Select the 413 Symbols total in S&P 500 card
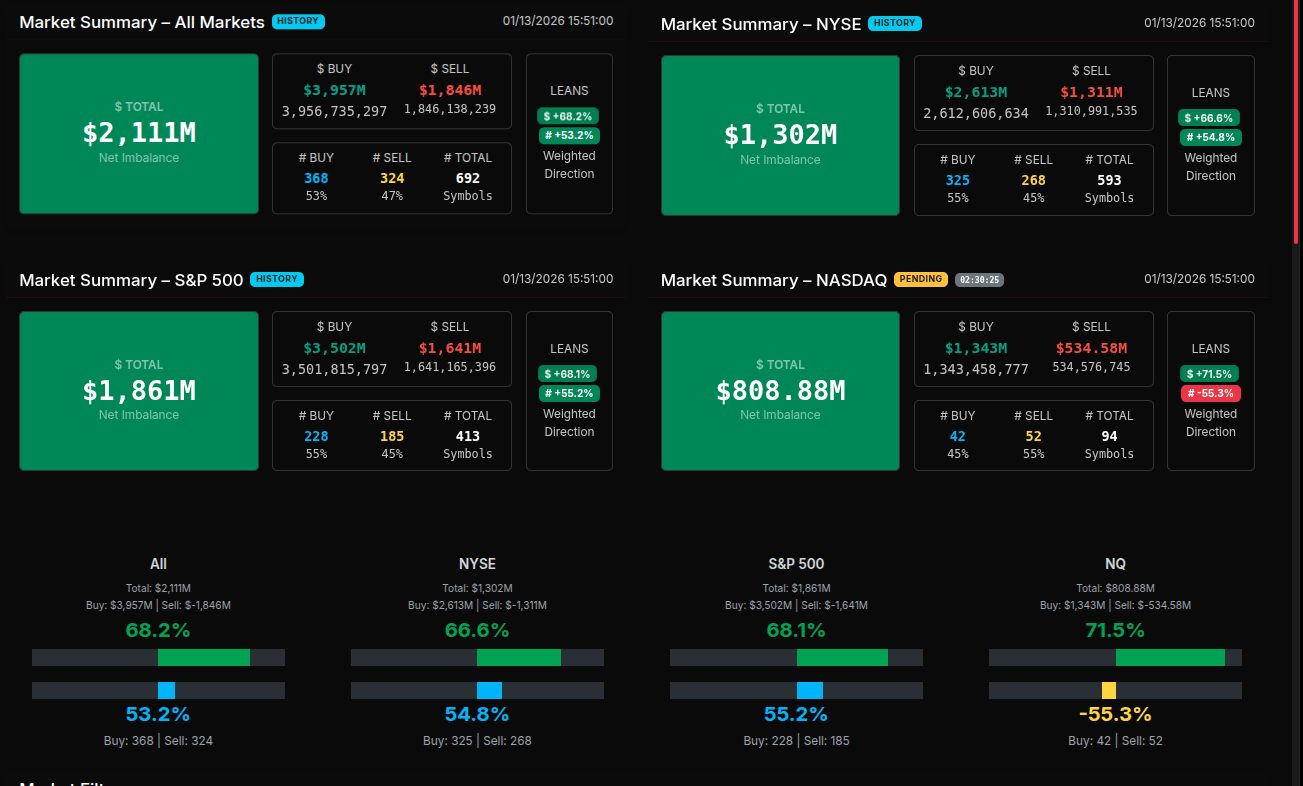The height and width of the screenshot is (786, 1303). click(x=467, y=436)
